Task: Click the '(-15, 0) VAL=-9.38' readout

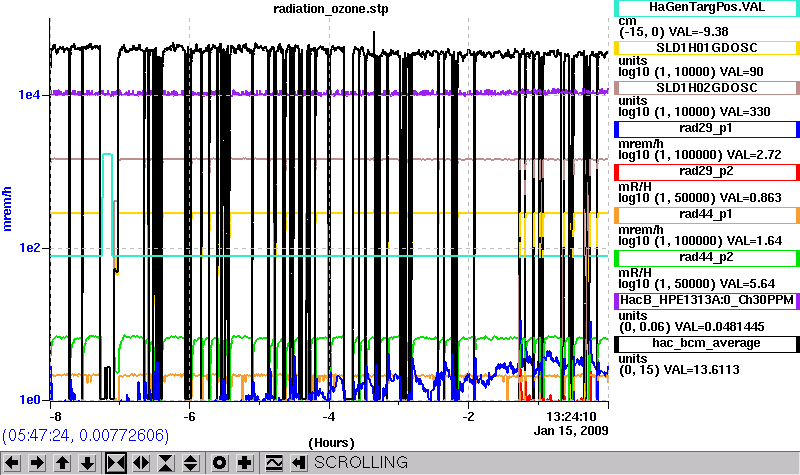Action: pyautogui.click(x=673, y=32)
